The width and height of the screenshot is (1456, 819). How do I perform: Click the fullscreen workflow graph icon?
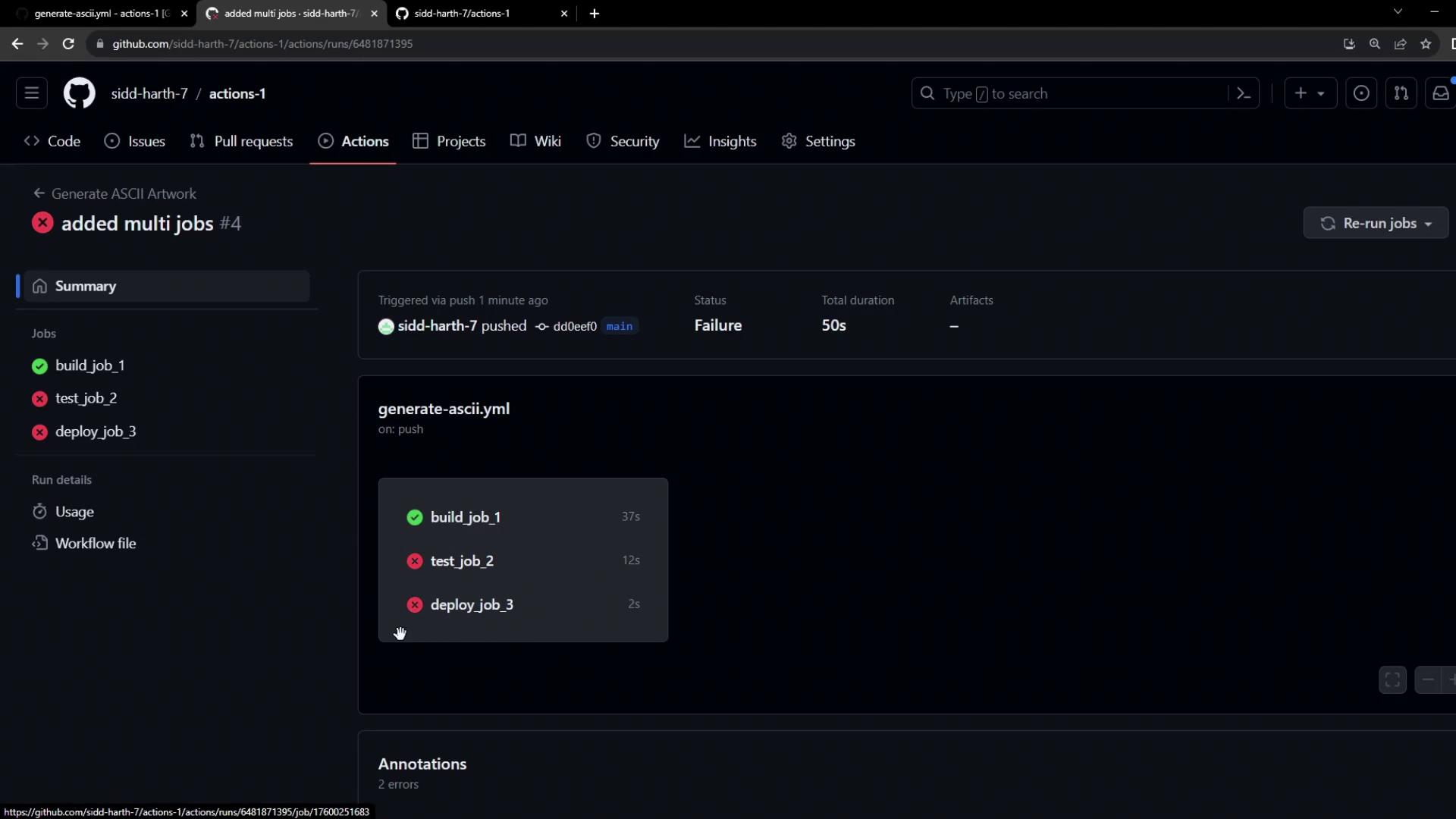click(x=1392, y=679)
